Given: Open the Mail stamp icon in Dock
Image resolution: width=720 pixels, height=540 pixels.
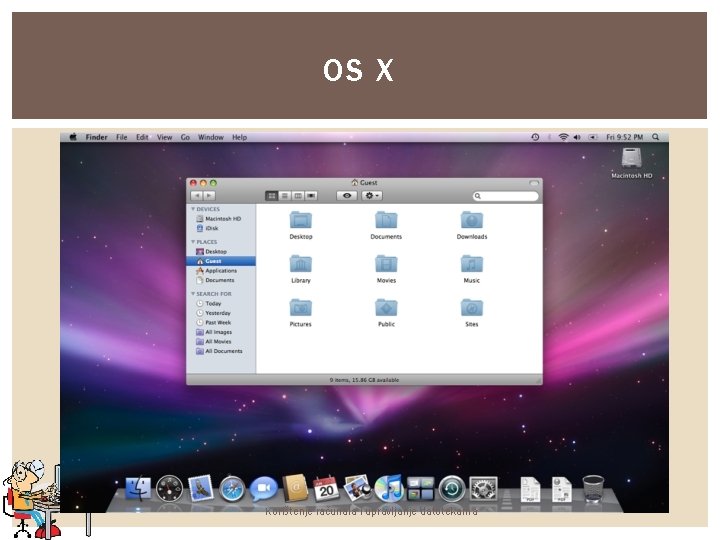Looking at the screenshot, I should click(x=201, y=489).
